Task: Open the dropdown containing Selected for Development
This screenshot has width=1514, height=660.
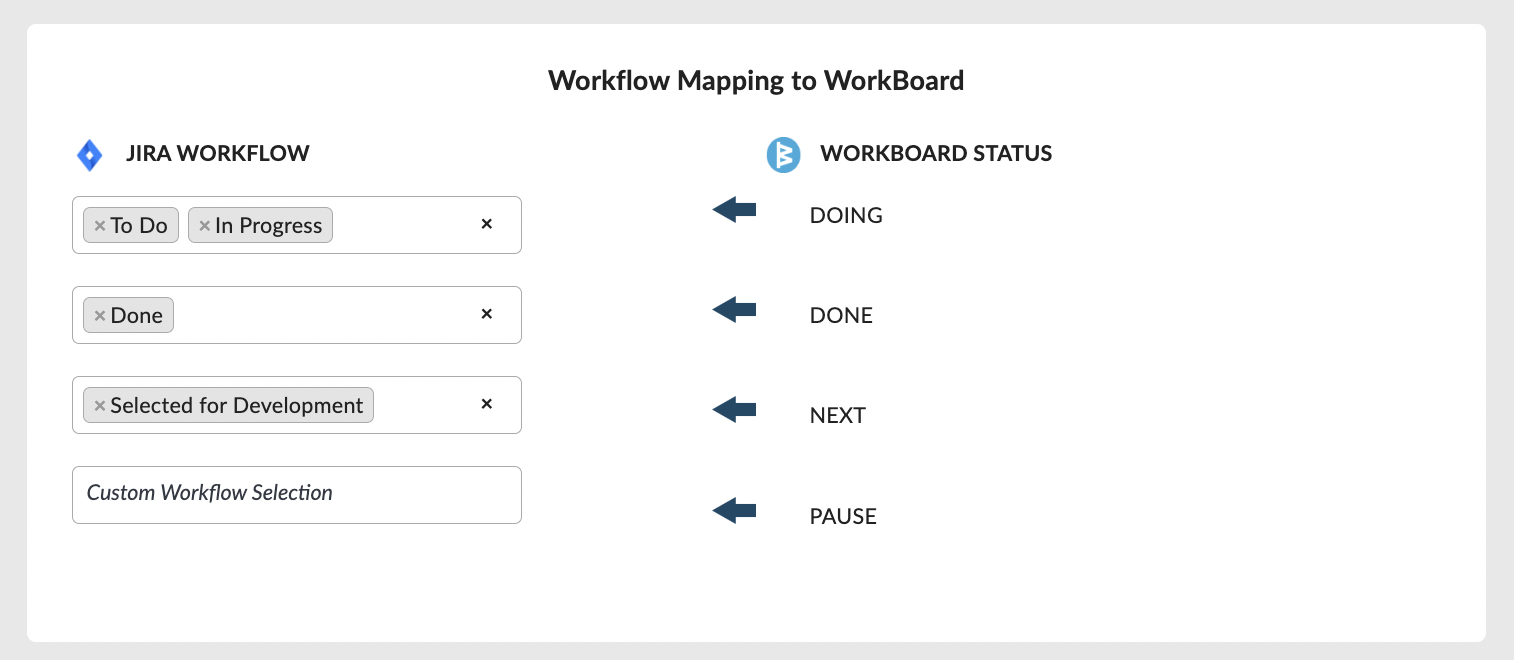Action: click(x=297, y=405)
